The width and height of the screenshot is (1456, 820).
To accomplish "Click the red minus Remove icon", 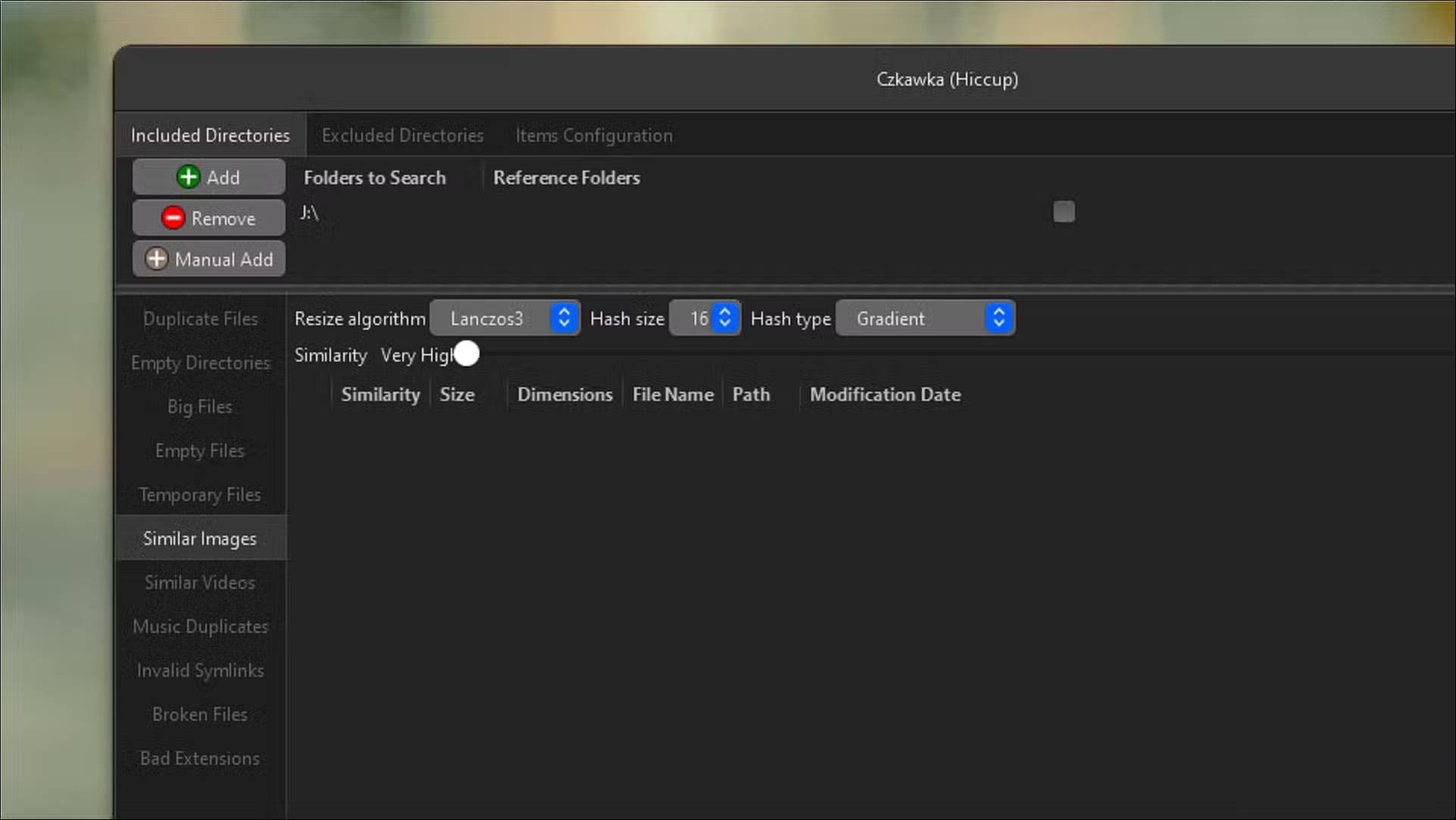I will coord(173,218).
